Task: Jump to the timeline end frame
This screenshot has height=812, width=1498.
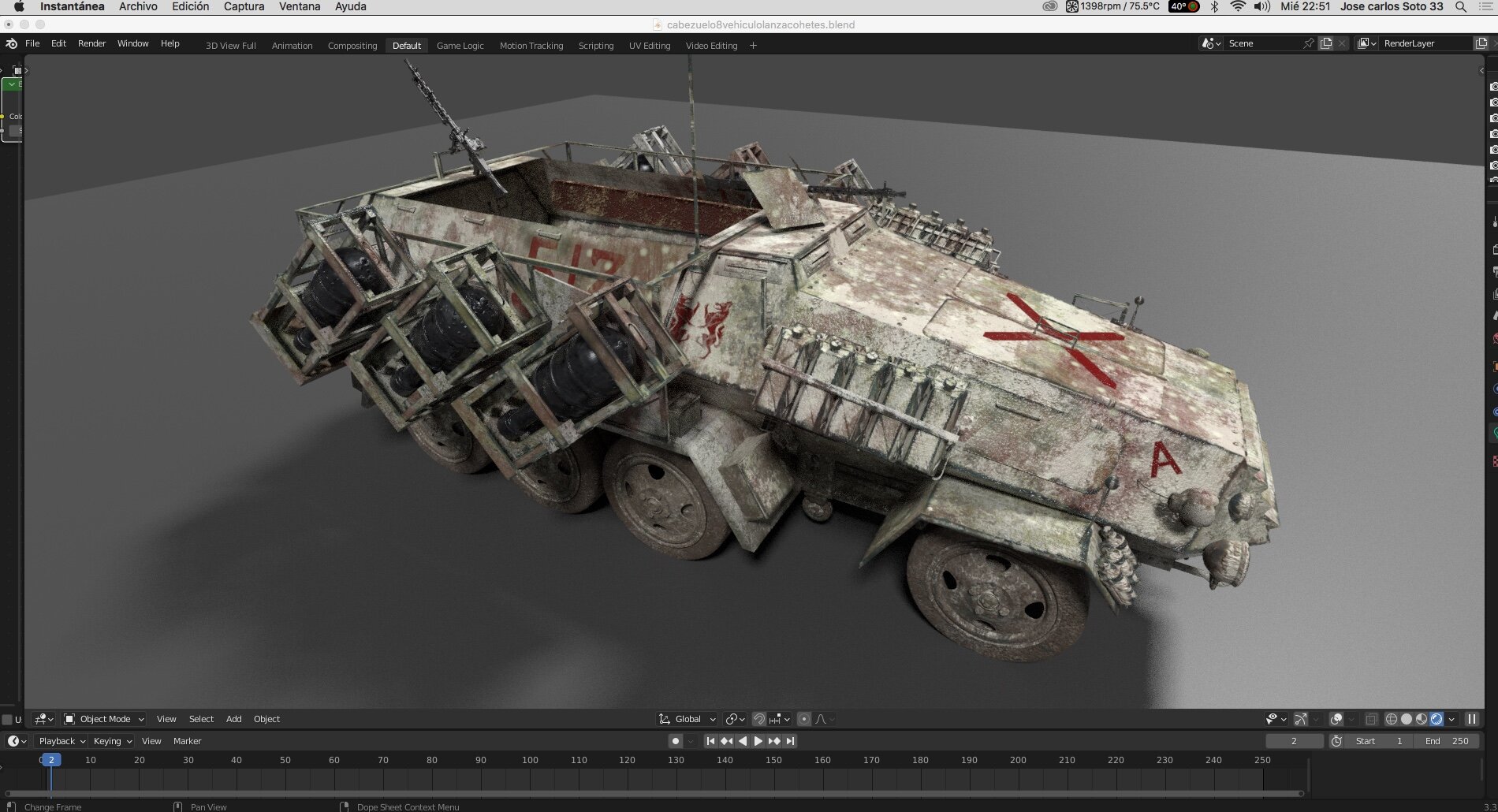Action: tap(790, 741)
